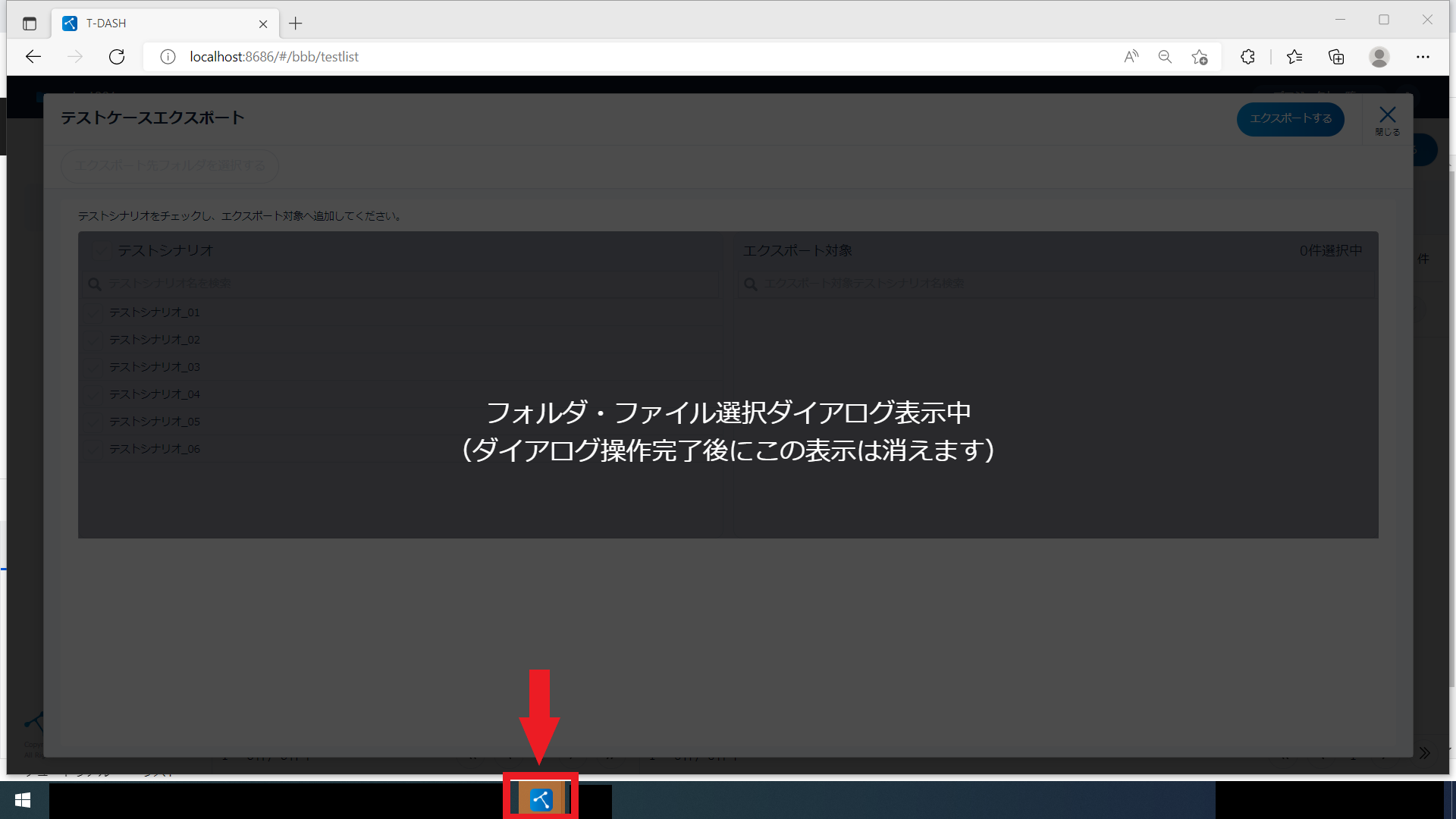Click the T-DASH icon in the taskbar

tap(541, 799)
